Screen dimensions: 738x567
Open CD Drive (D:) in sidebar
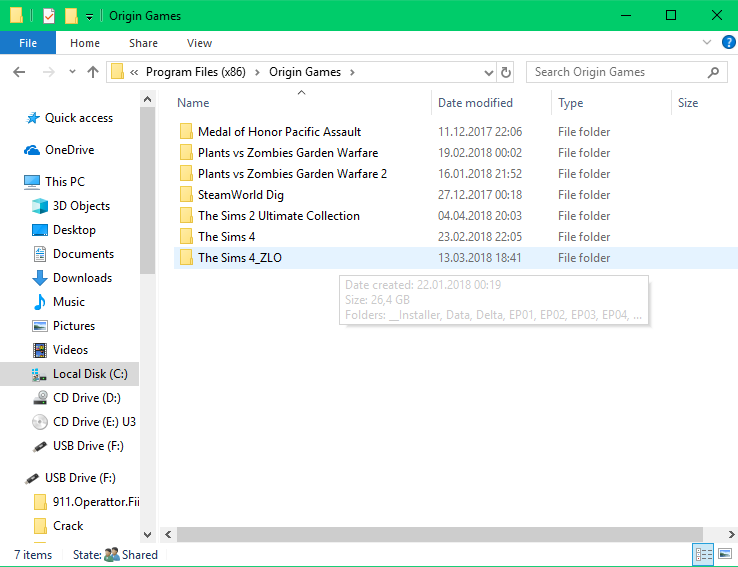[x=87, y=398]
